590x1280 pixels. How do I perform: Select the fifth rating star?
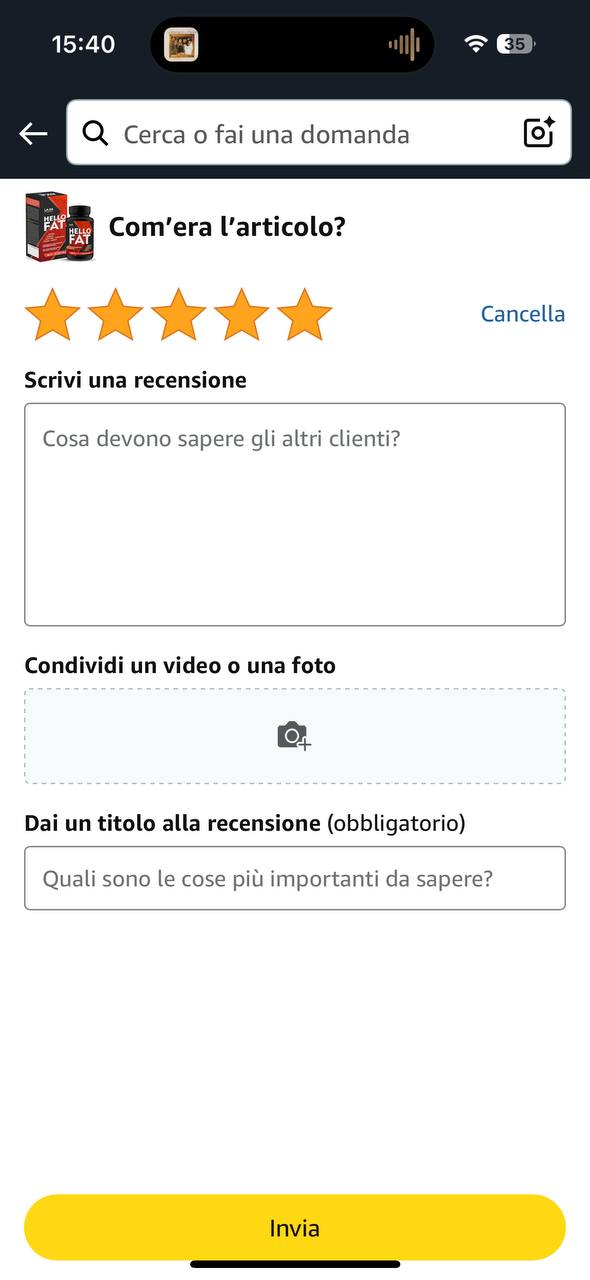(x=304, y=314)
